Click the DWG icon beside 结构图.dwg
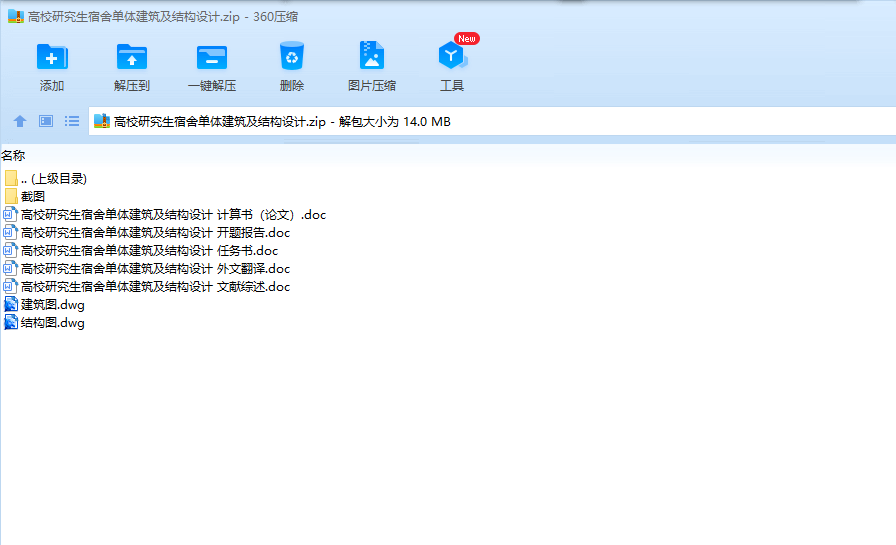The image size is (896, 545). click(x=11, y=323)
